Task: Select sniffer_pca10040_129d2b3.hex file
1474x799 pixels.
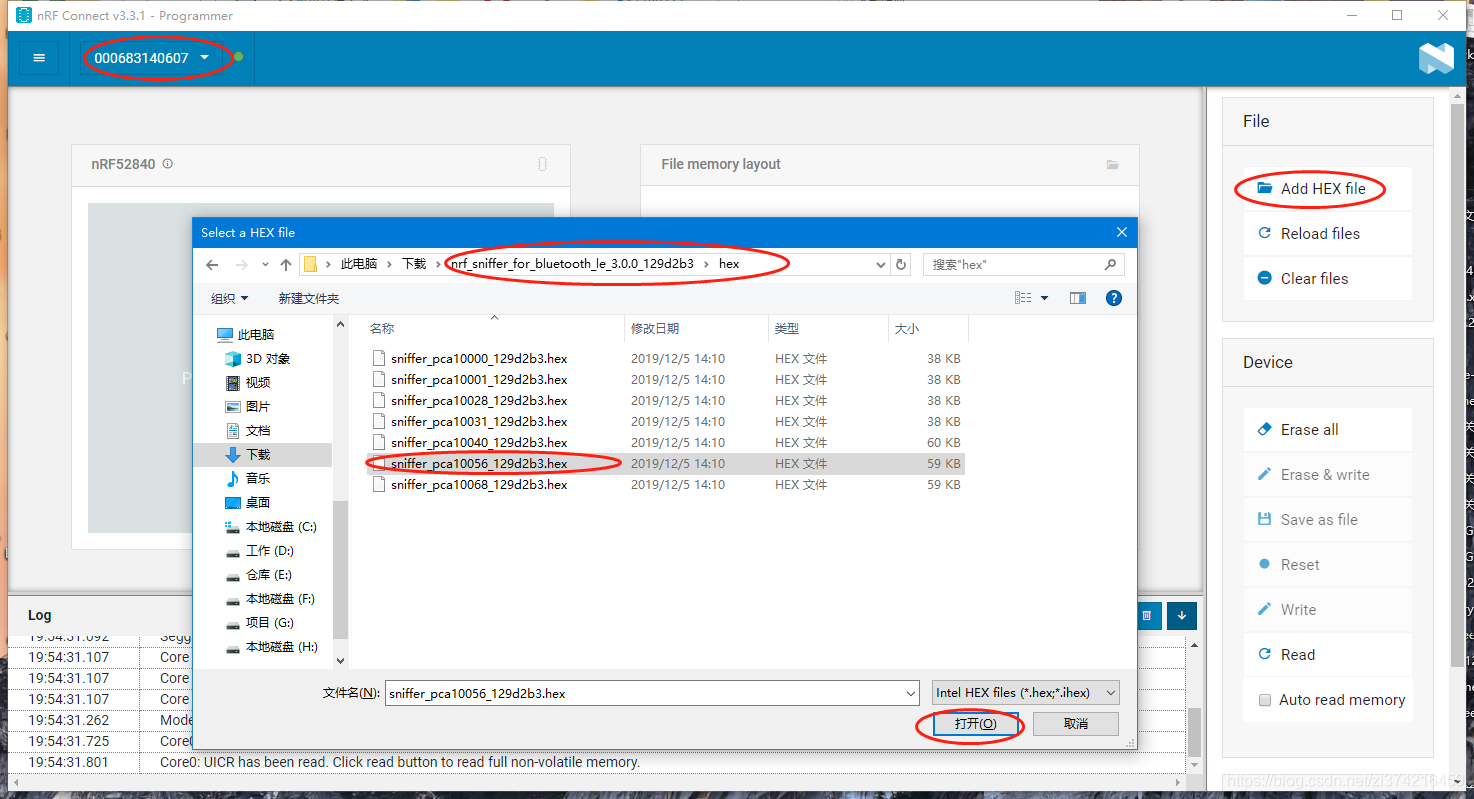Action: point(479,442)
